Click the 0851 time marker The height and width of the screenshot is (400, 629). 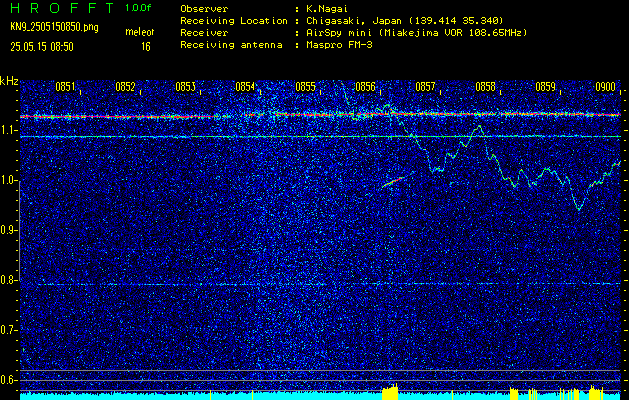click(65, 87)
